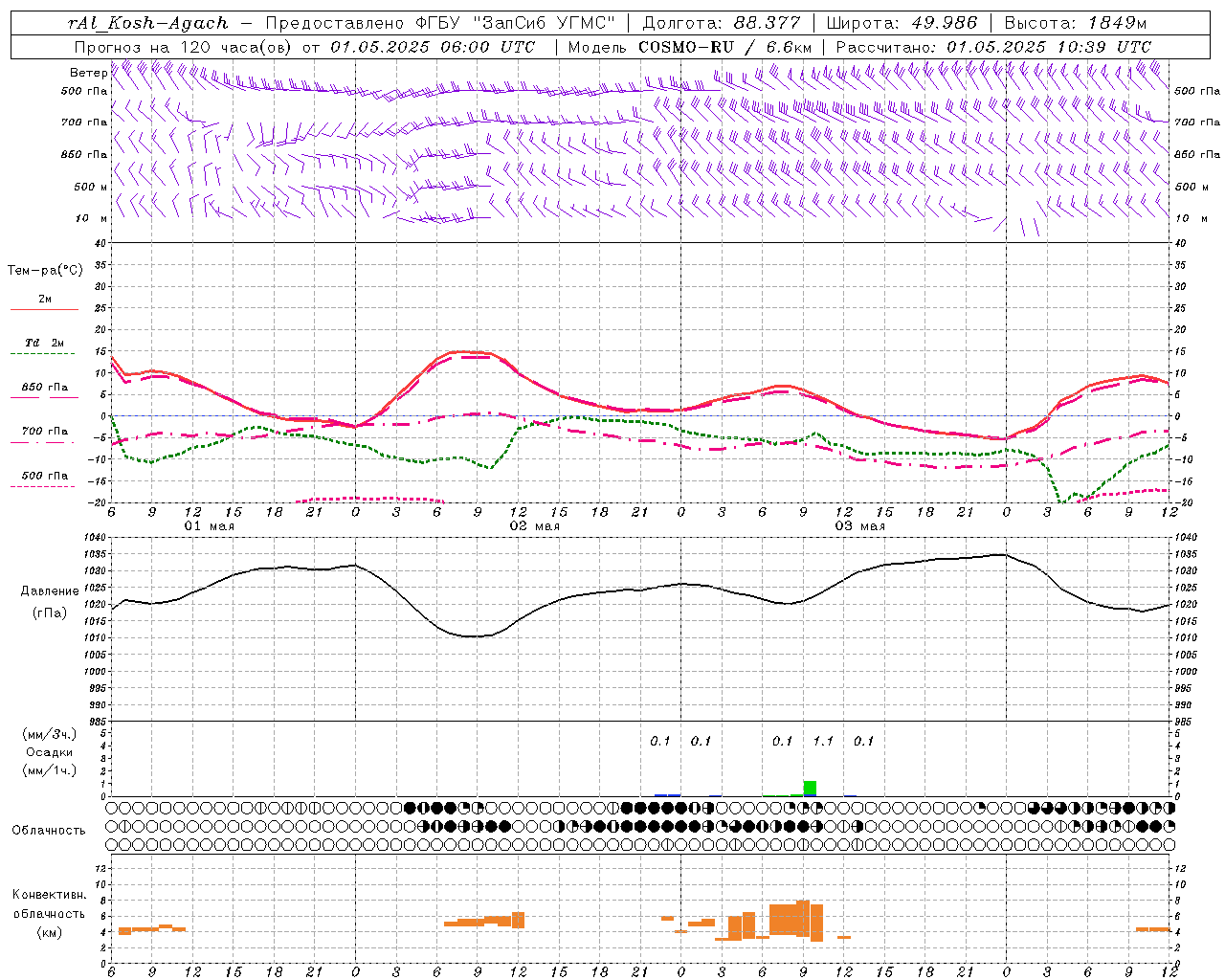Click 700 гПа entry in temperature legend
1225x980 pixels.
pyautogui.click(x=45, y=432)
